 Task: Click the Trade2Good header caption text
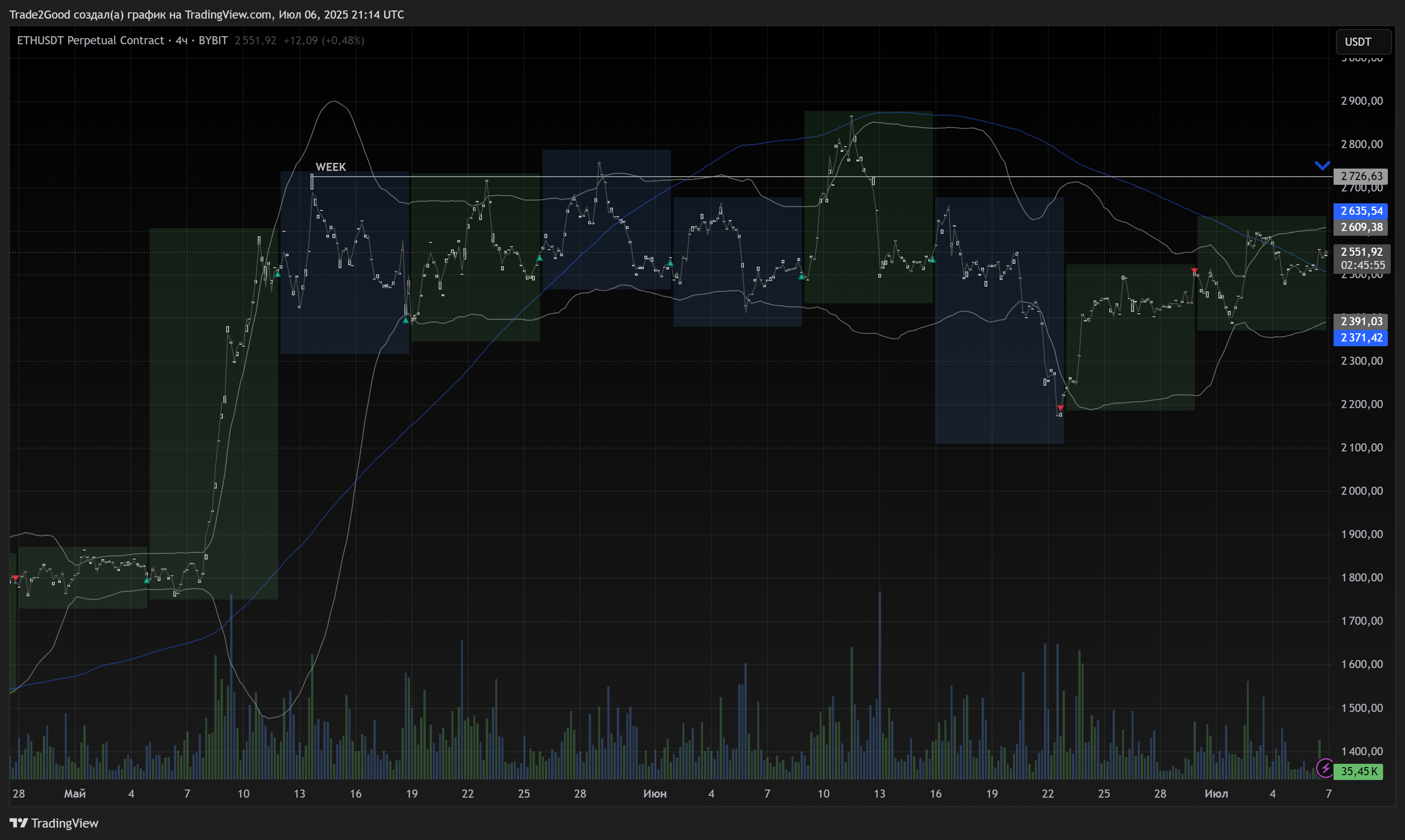(207, 14)
